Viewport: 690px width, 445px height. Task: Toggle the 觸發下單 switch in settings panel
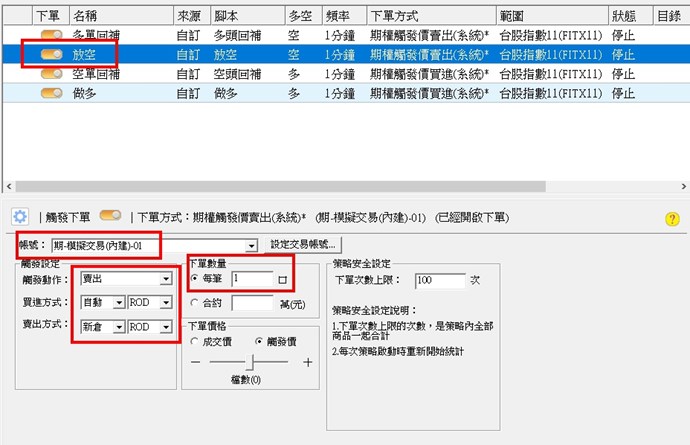(x=110, y=215)
